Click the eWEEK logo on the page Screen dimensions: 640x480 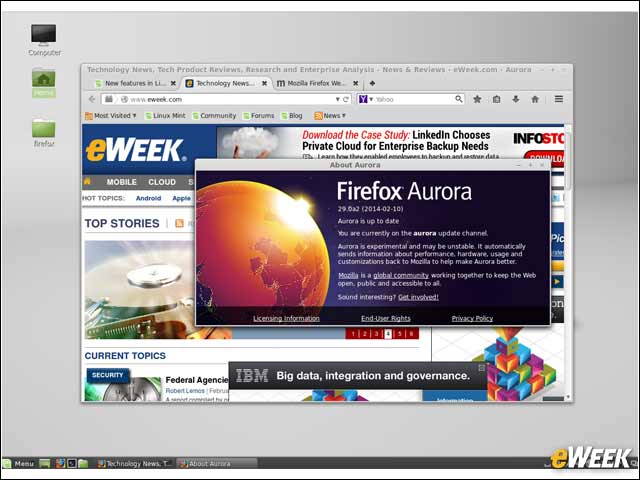pyautogui.click(x=136, y=150)
